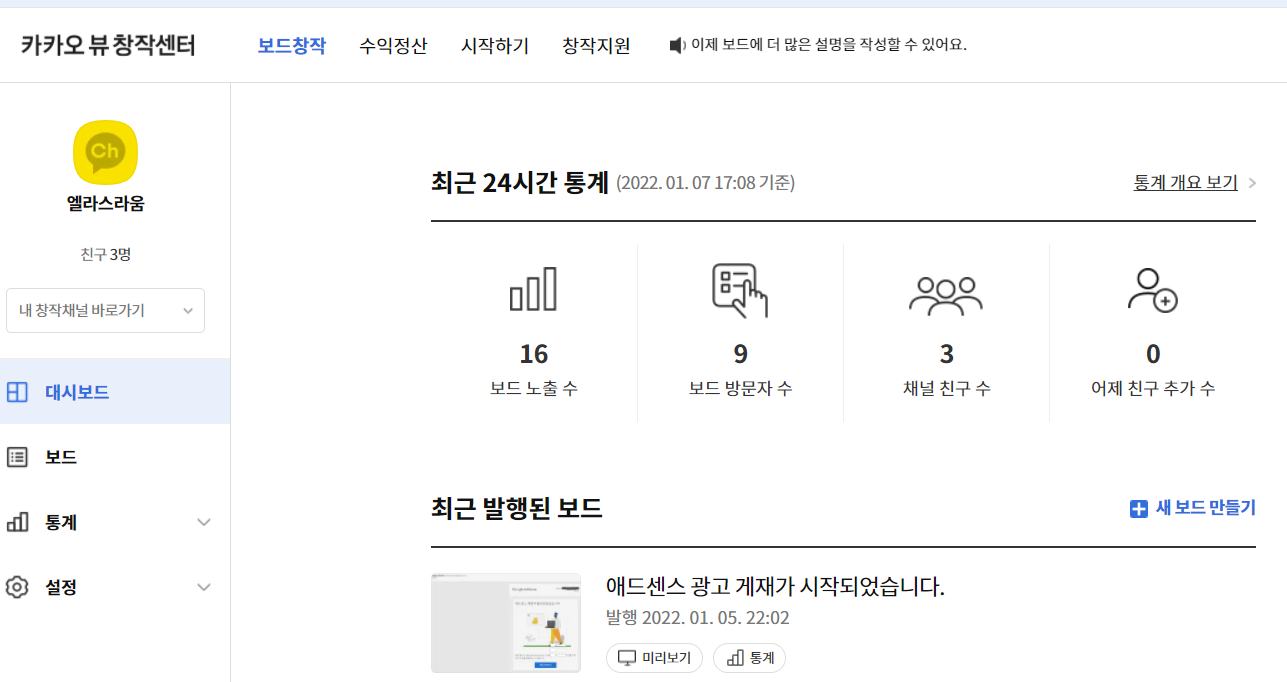This screenshot has height=682, width=1287.
Task: Click the yellow Ch channel profile icon
Action: pos(105,153)
